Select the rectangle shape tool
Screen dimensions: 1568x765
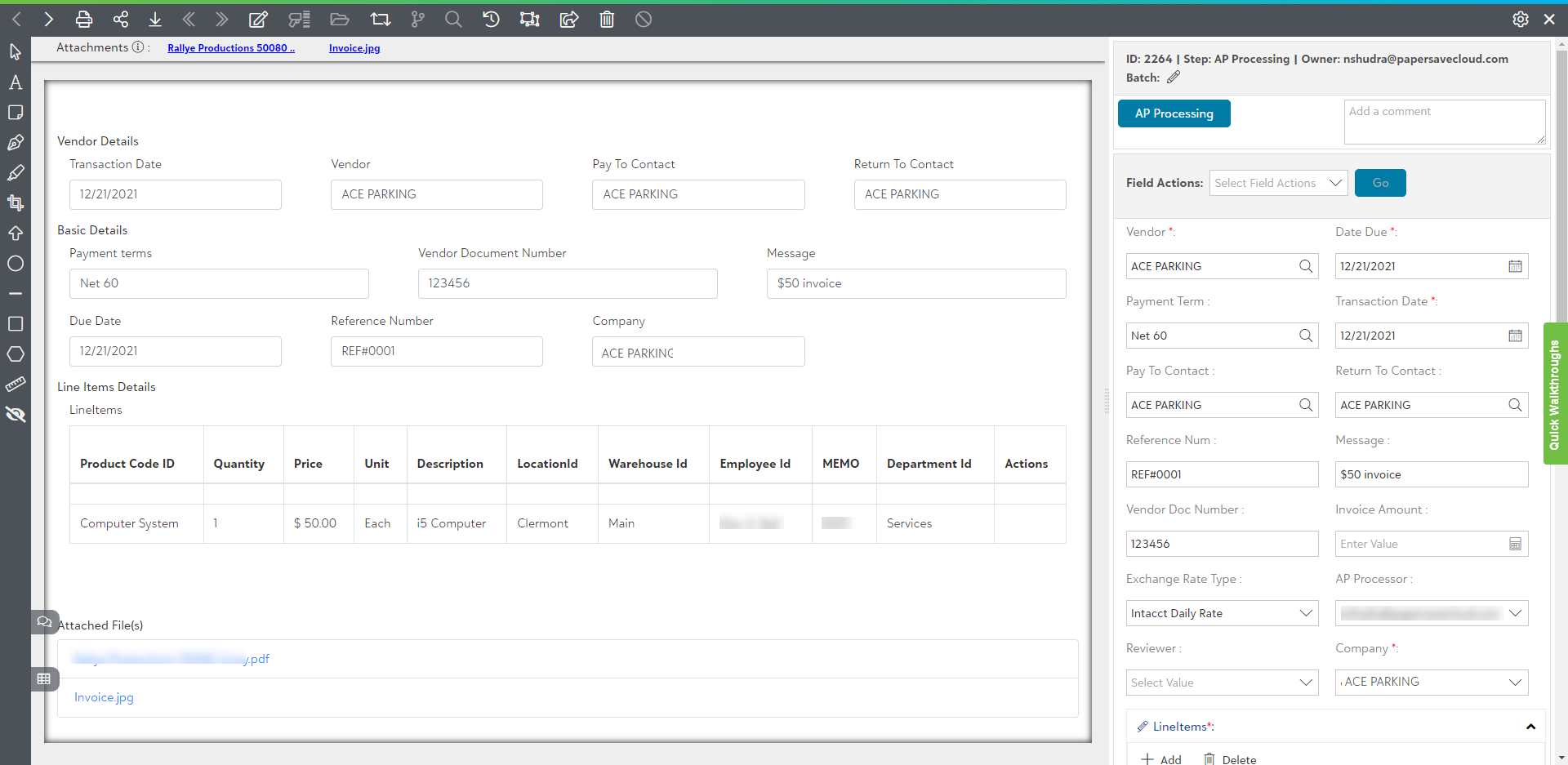pos(16,324)
